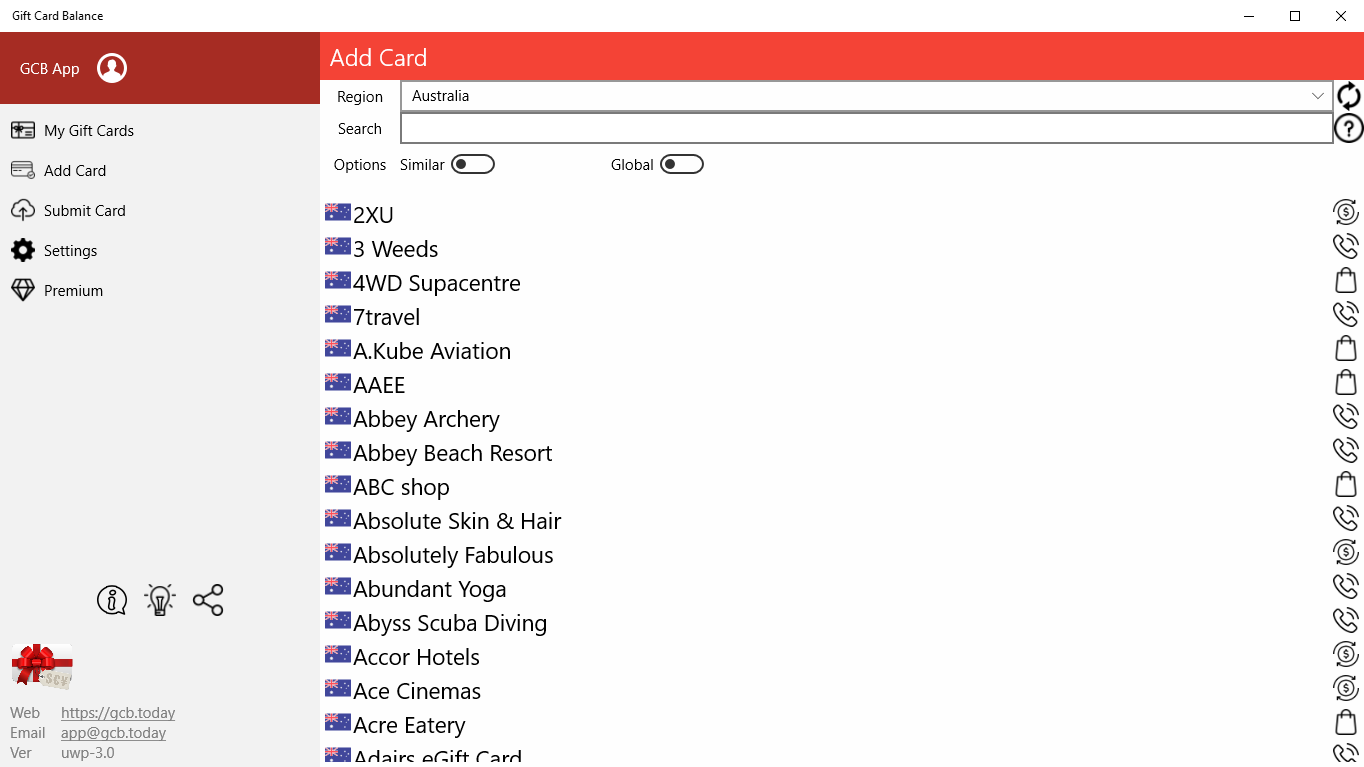Screen dimensions: 1364x767
Task: Enable the Global option switch
Action: click(682, 164)
